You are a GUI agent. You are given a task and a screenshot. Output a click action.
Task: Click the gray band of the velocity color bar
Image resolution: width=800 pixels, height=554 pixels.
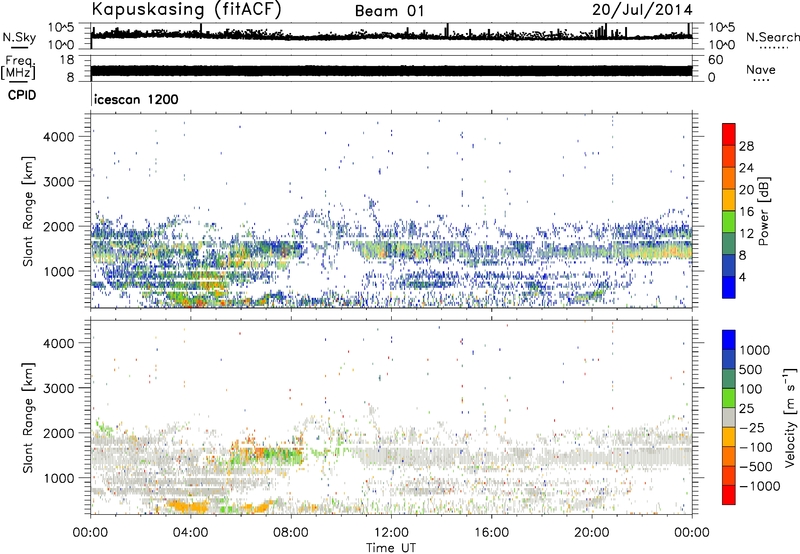point(729,417)
